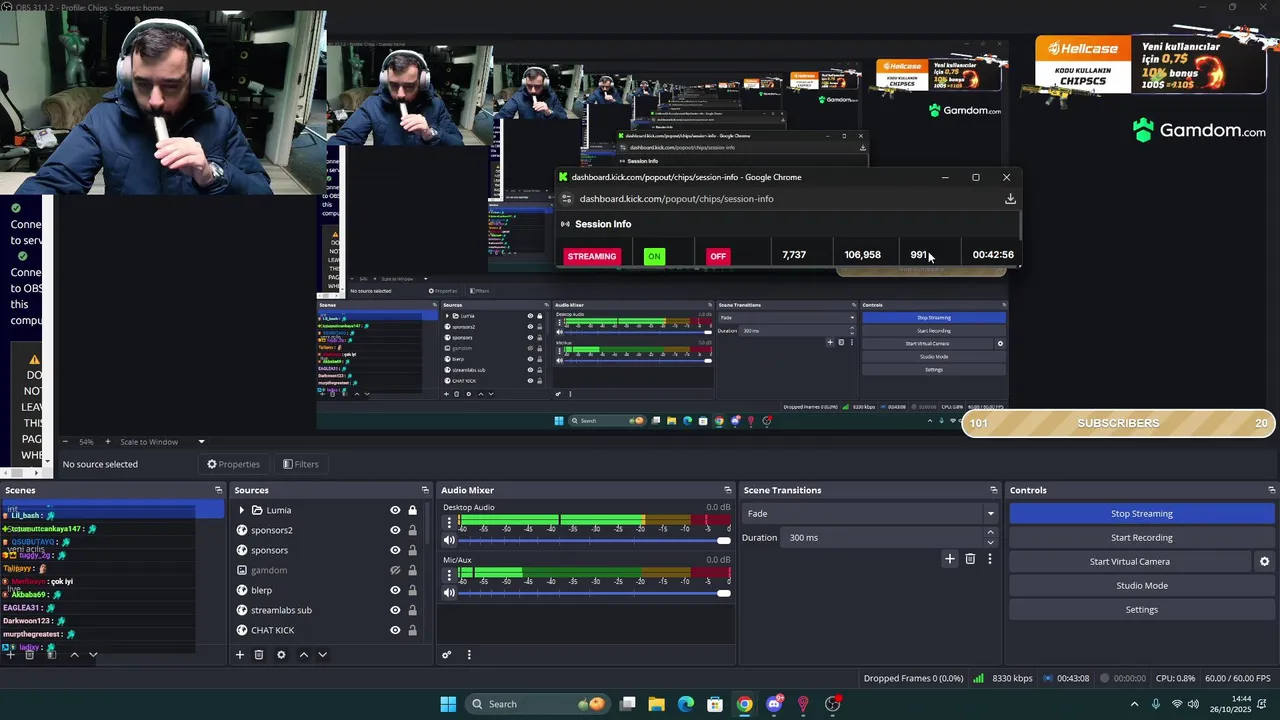The width and height of the screenshot is (1280, 720).
Task: Unlock the Lumia source lock
Action: (412, 510)
